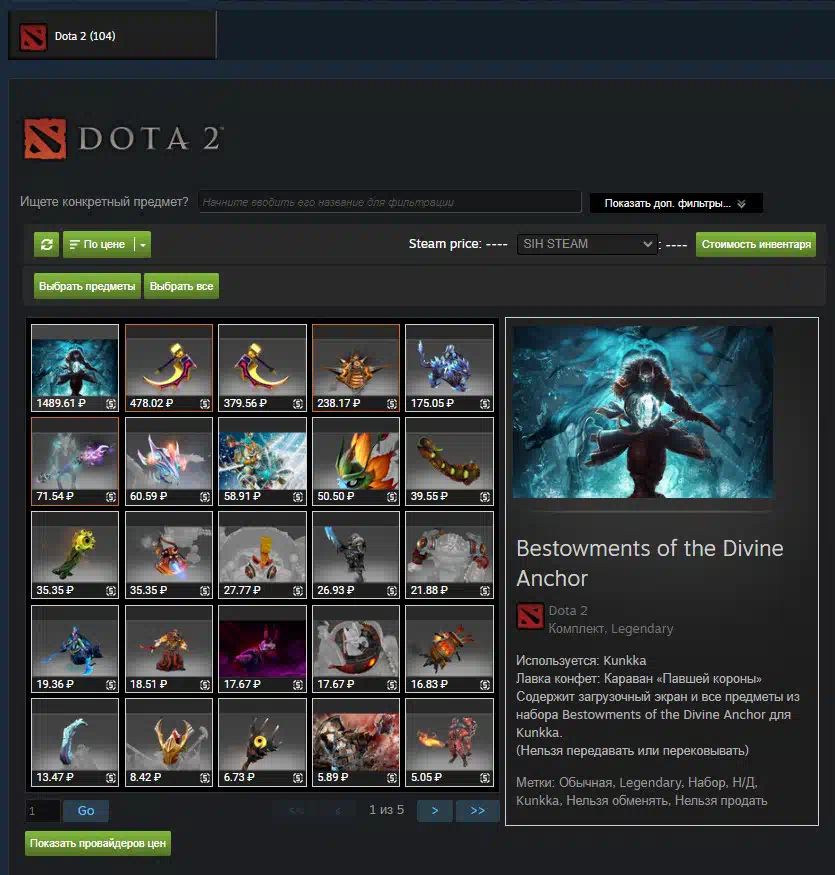Click the market icon on the 58.91 ₽ item
Viewport: 835px width, 875px height.
[x=298, y=497]
